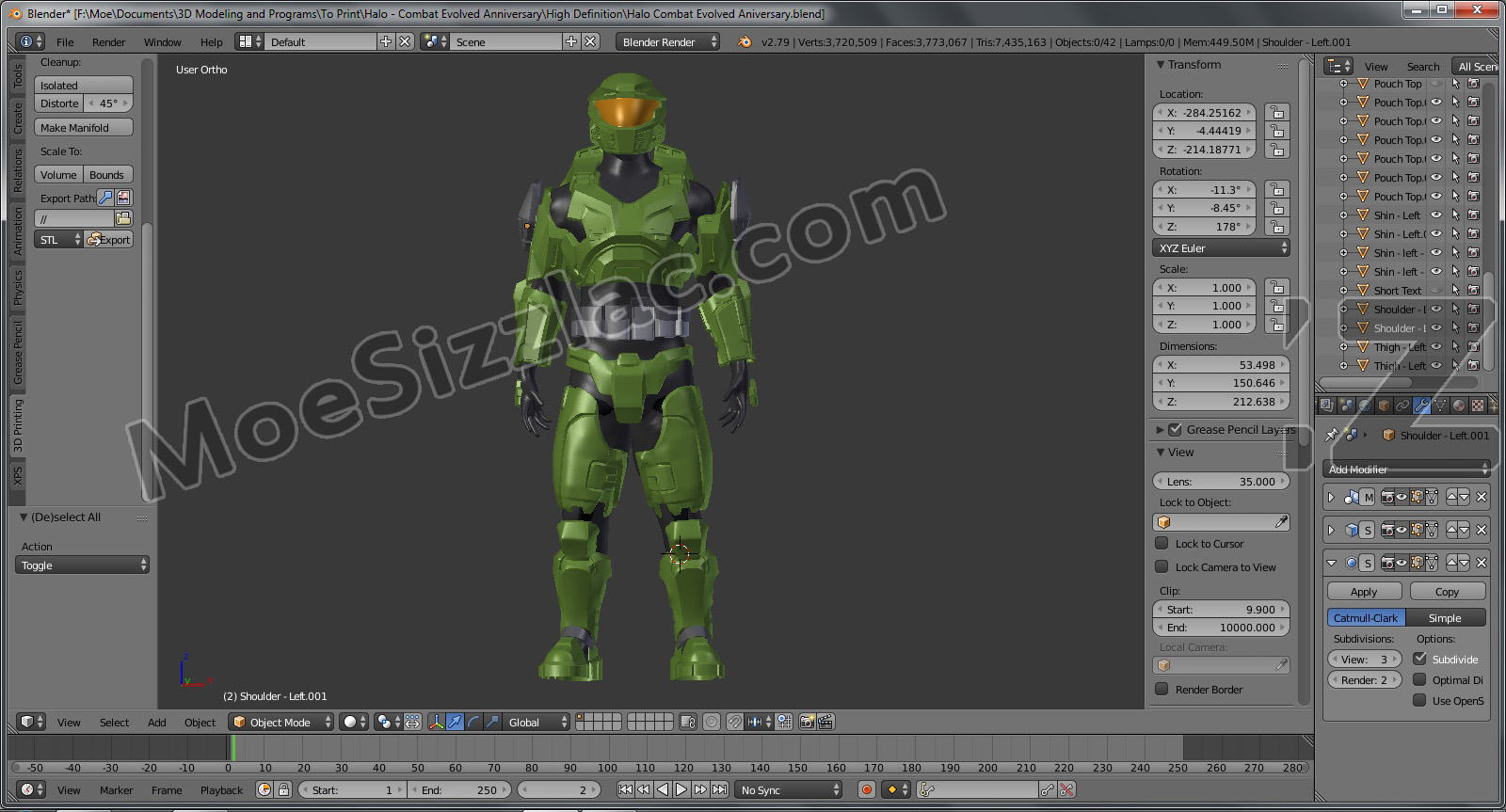Click the translate manipulator arrow icon
Image resolution: width=1506 pixels, height=812 pixels.
(455, 723)
